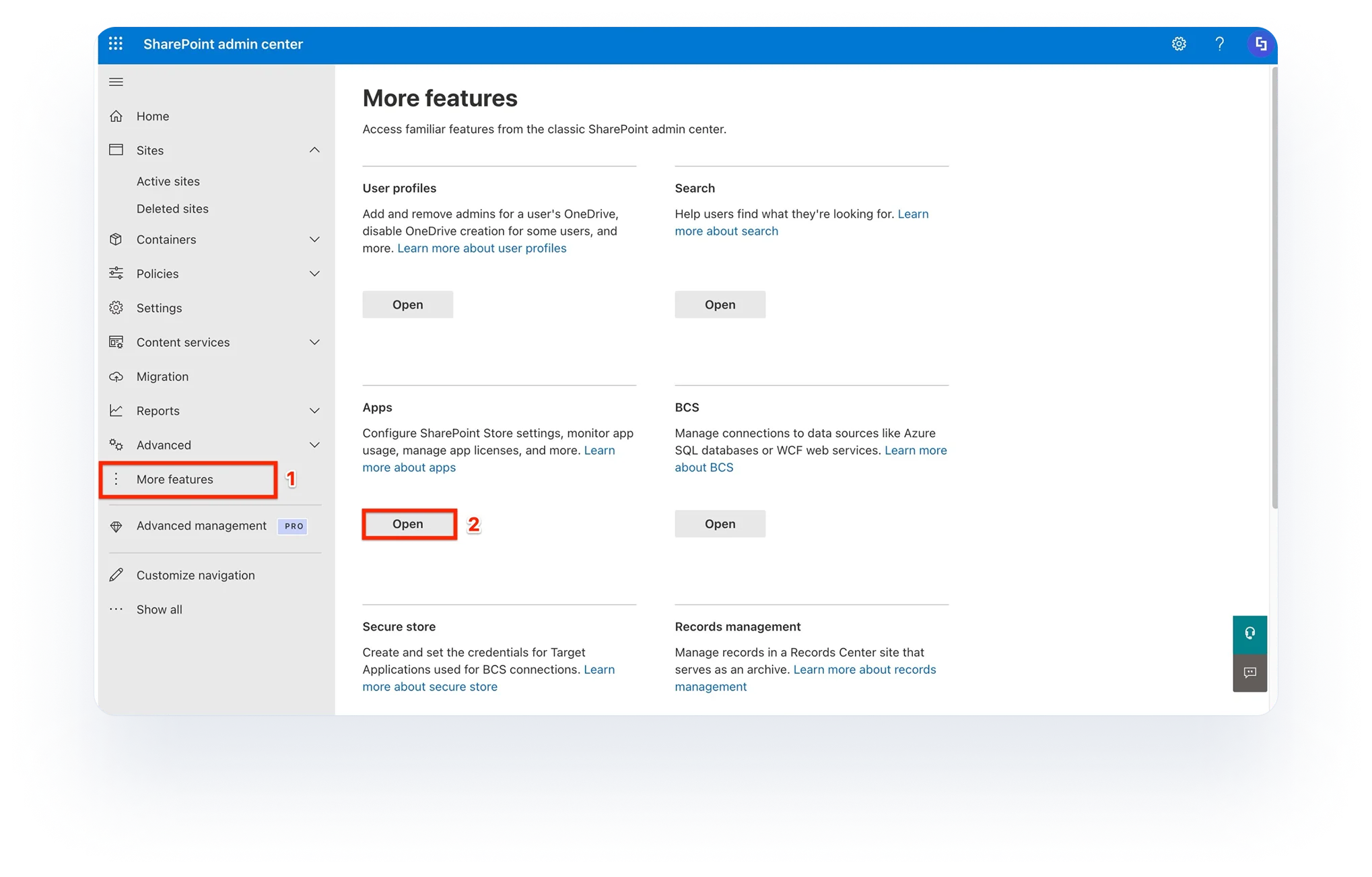Expand the Advanced section chevron
The image size is (1372, 877).
pyautogui.click(x=314, y=445)
